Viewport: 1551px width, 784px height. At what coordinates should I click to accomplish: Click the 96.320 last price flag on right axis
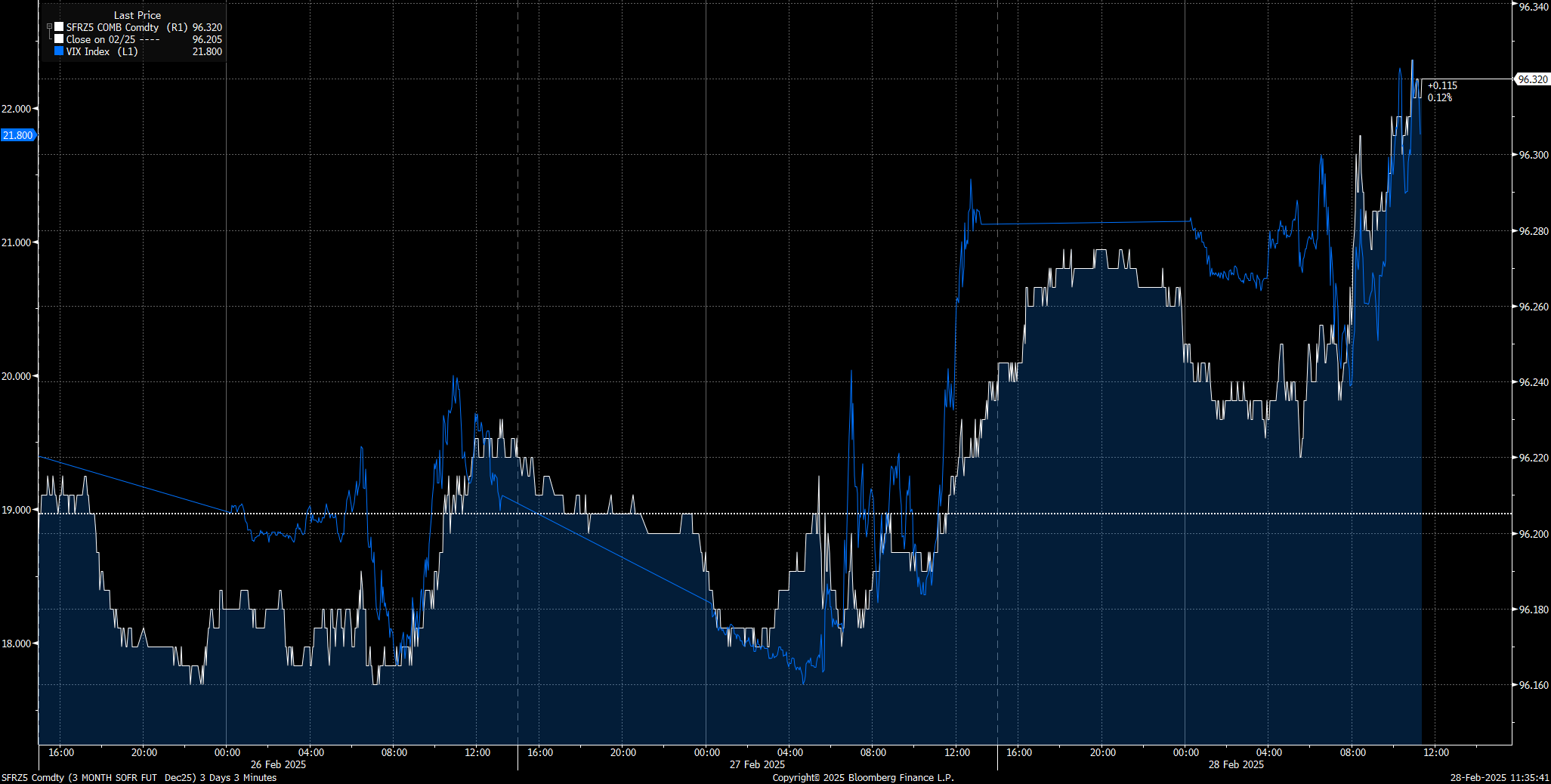coord(1532,79)
